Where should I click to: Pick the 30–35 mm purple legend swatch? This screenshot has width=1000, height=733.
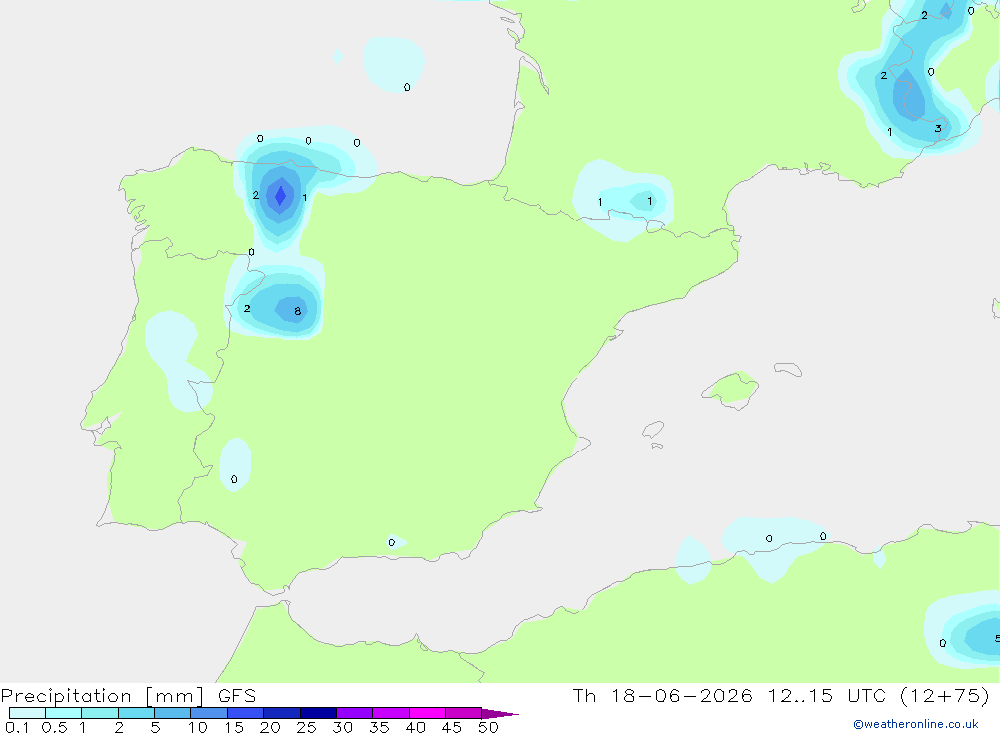pos(354,713)
